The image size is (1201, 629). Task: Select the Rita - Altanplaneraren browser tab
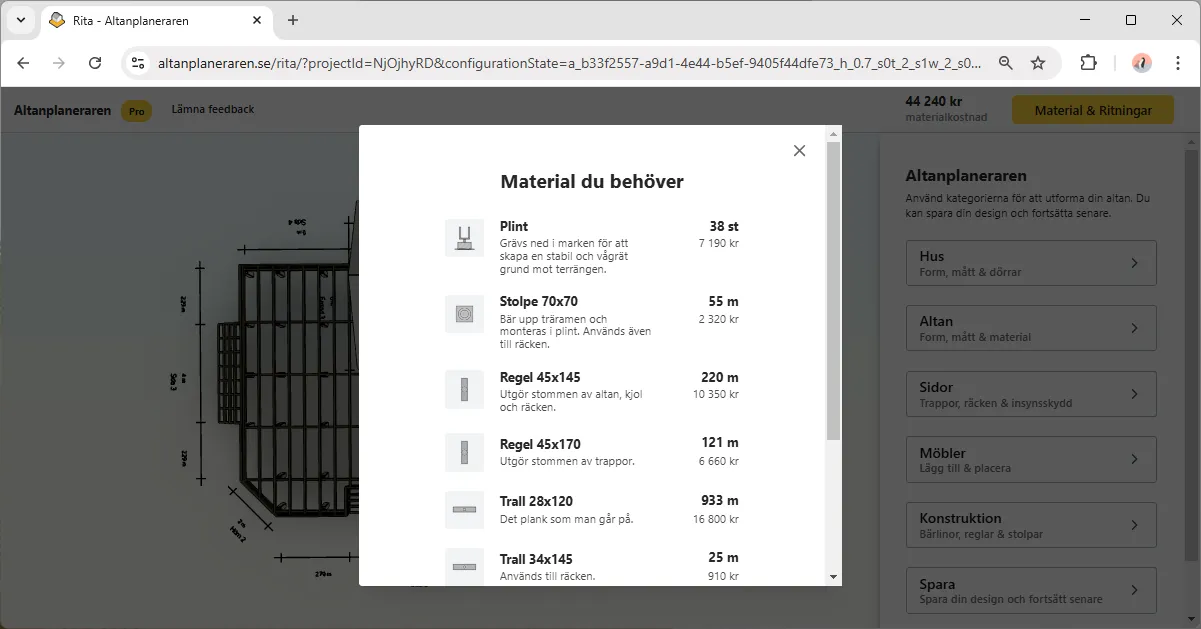coord(150,20)
